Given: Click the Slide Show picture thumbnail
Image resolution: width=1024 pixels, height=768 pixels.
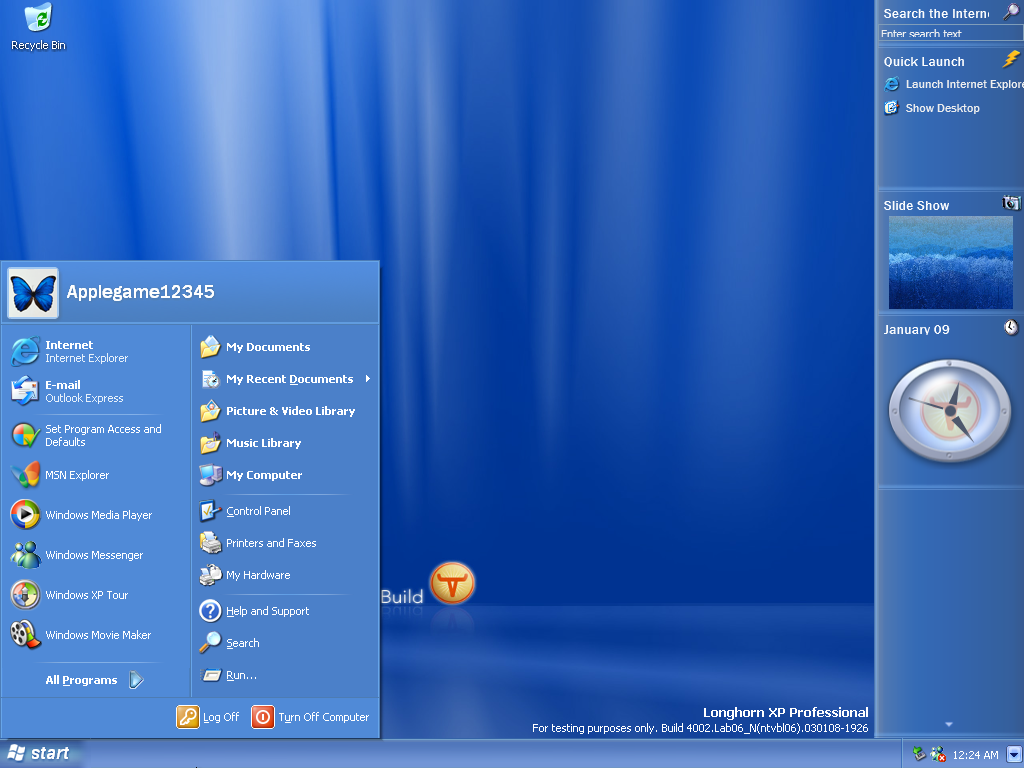Looking at the screenshot, I should pyautogui.click(x=950, y=263).
